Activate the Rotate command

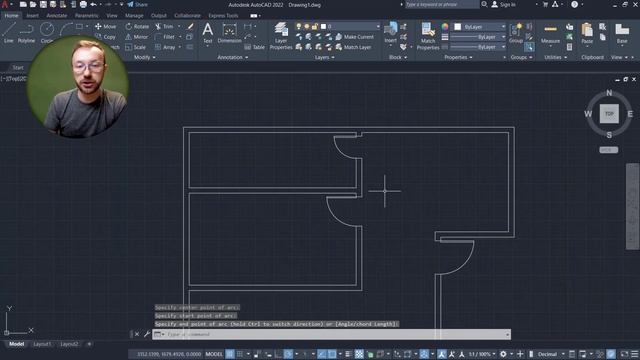click(x=137, y=26)
